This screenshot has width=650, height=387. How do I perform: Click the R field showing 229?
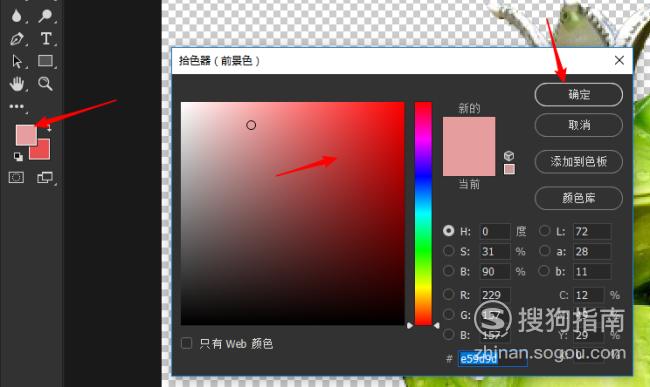click(495, 295)
